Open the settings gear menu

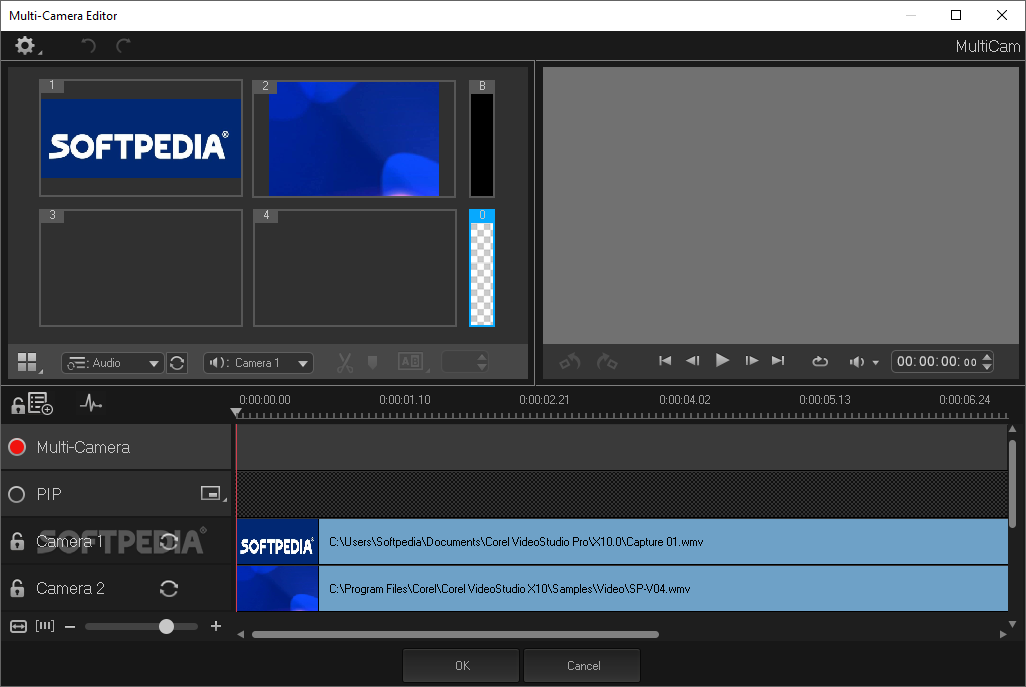pos(26,46)
